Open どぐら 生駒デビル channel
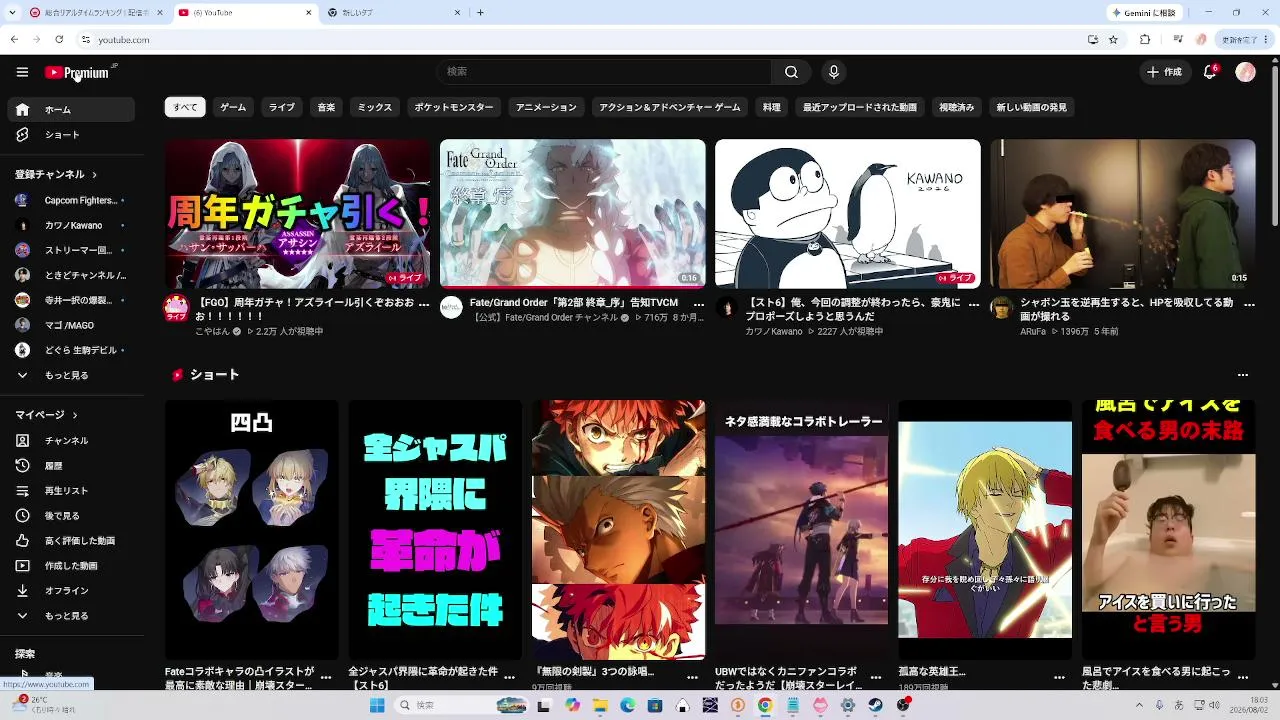Screen dimensions: 1280x720 [71, 350]
